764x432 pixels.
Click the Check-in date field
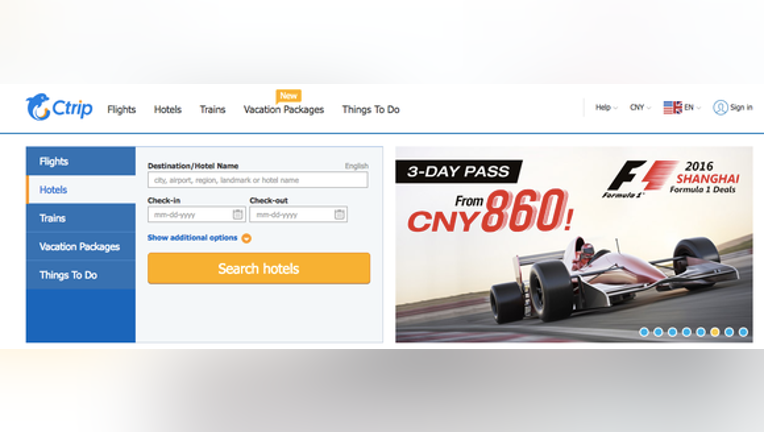(196, 214)
